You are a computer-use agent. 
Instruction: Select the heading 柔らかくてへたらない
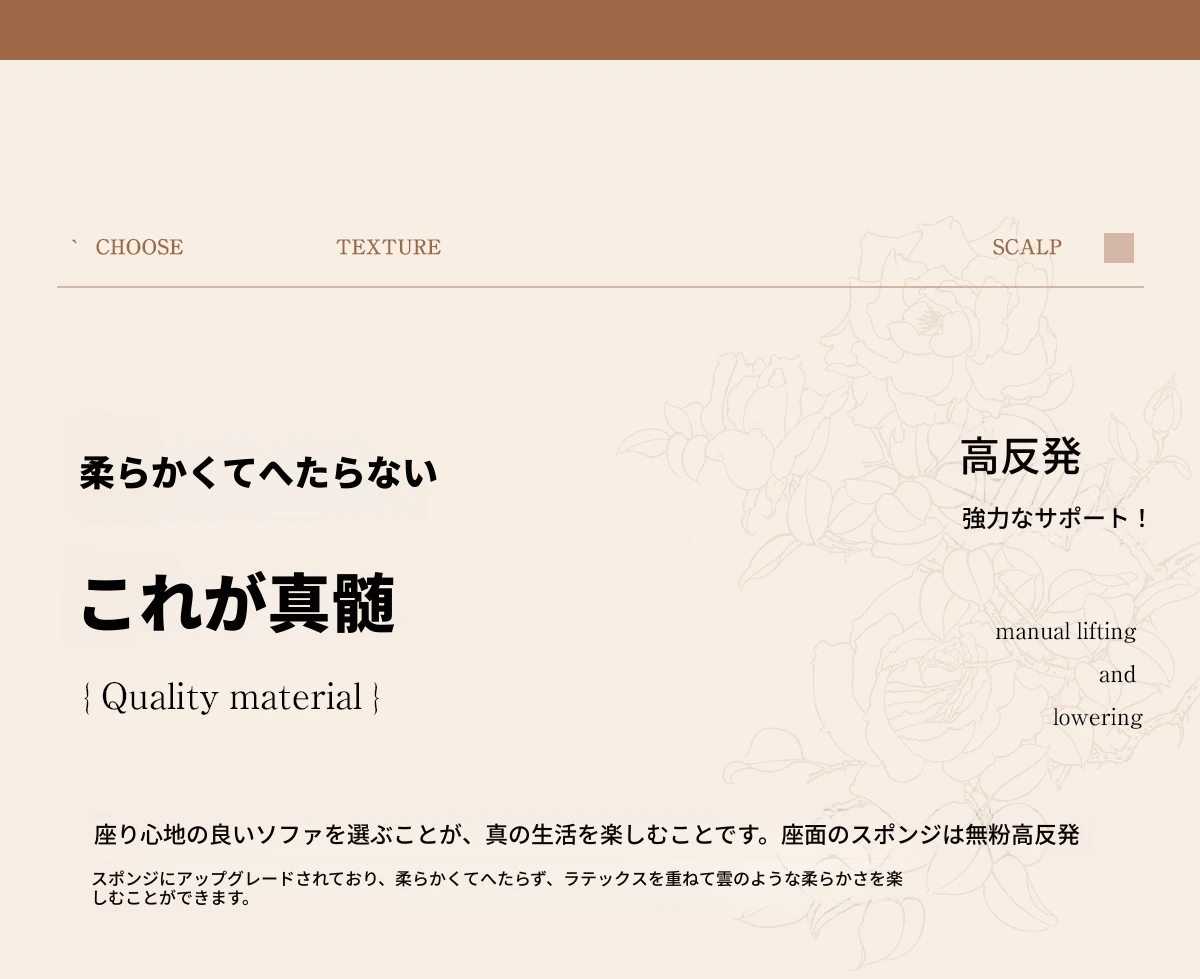258,474
